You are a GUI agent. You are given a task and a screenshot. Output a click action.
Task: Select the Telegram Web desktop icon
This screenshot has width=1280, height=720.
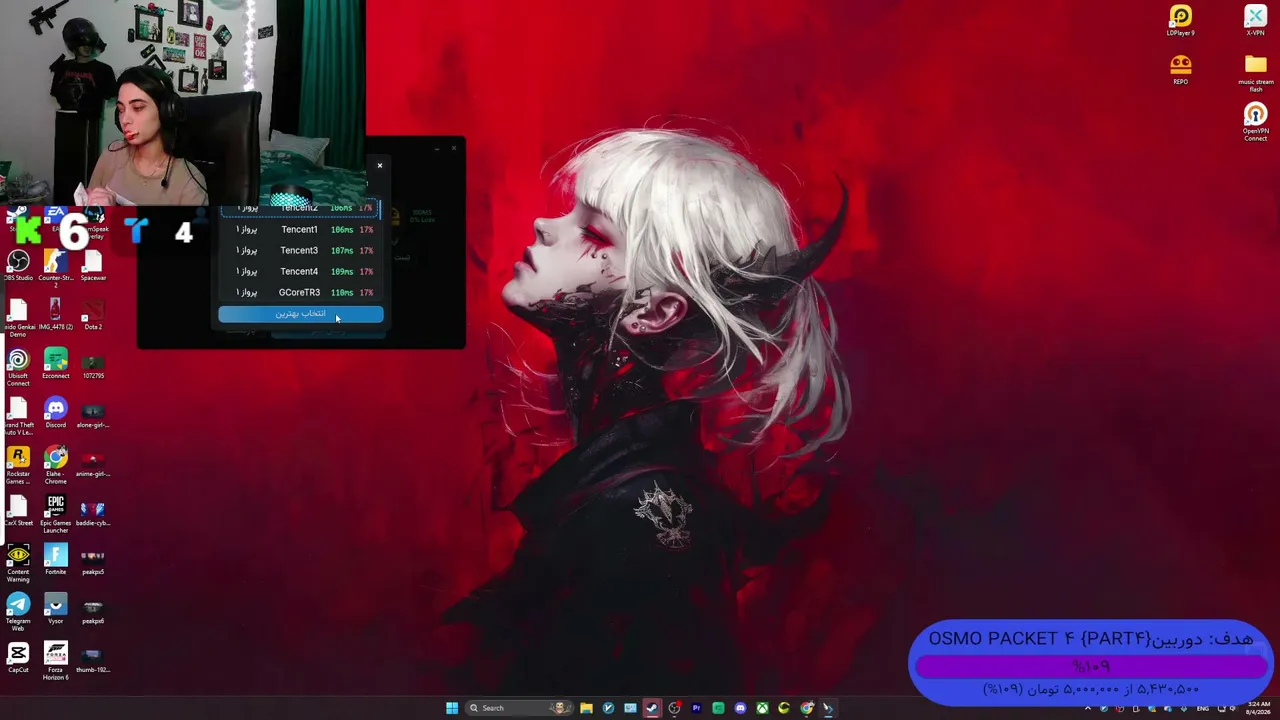point(18,612)
